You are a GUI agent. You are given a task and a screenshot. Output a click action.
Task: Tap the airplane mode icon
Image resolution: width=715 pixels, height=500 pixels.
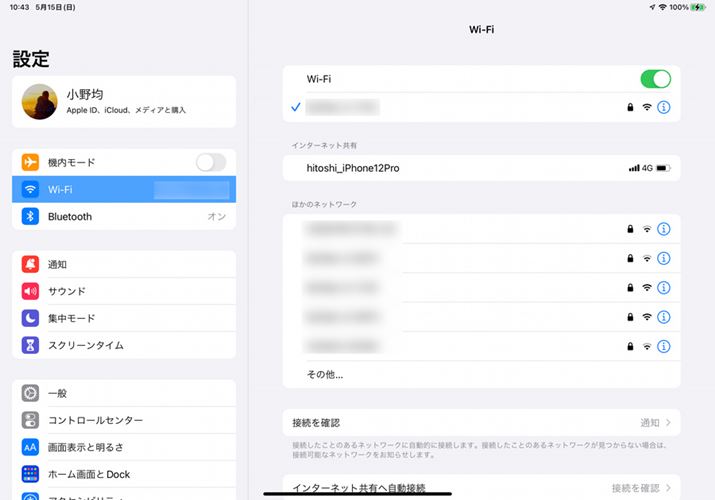30,162
